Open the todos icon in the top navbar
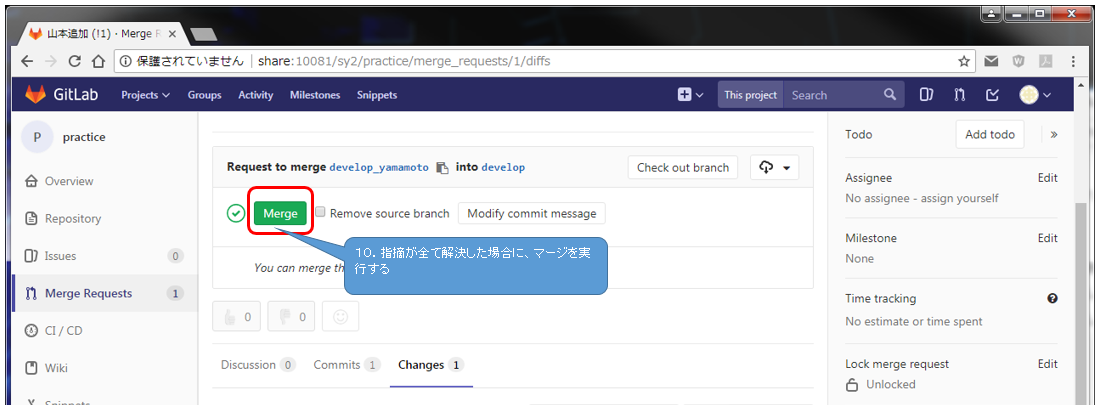Screen dimensions: 1102x416 992,95
